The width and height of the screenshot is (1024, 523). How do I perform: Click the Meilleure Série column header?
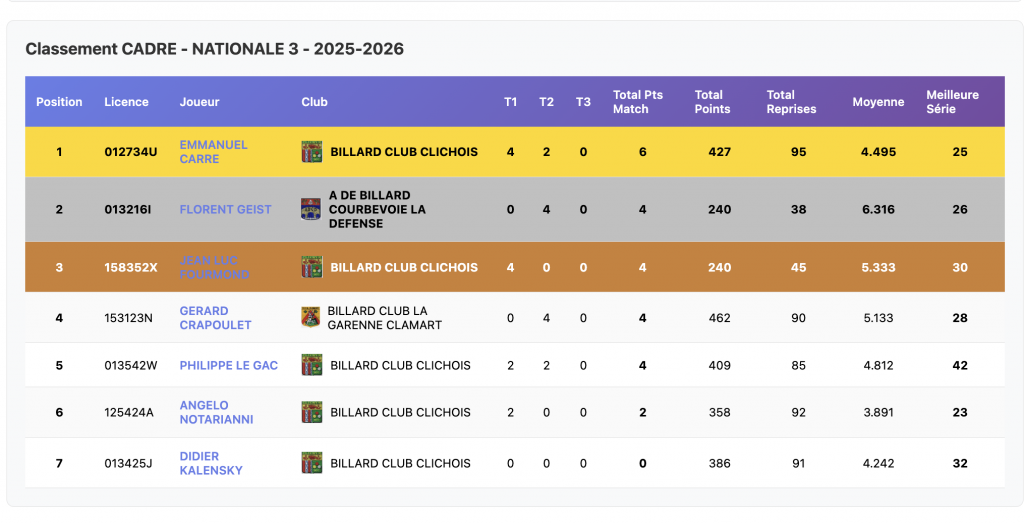[952, 102]
